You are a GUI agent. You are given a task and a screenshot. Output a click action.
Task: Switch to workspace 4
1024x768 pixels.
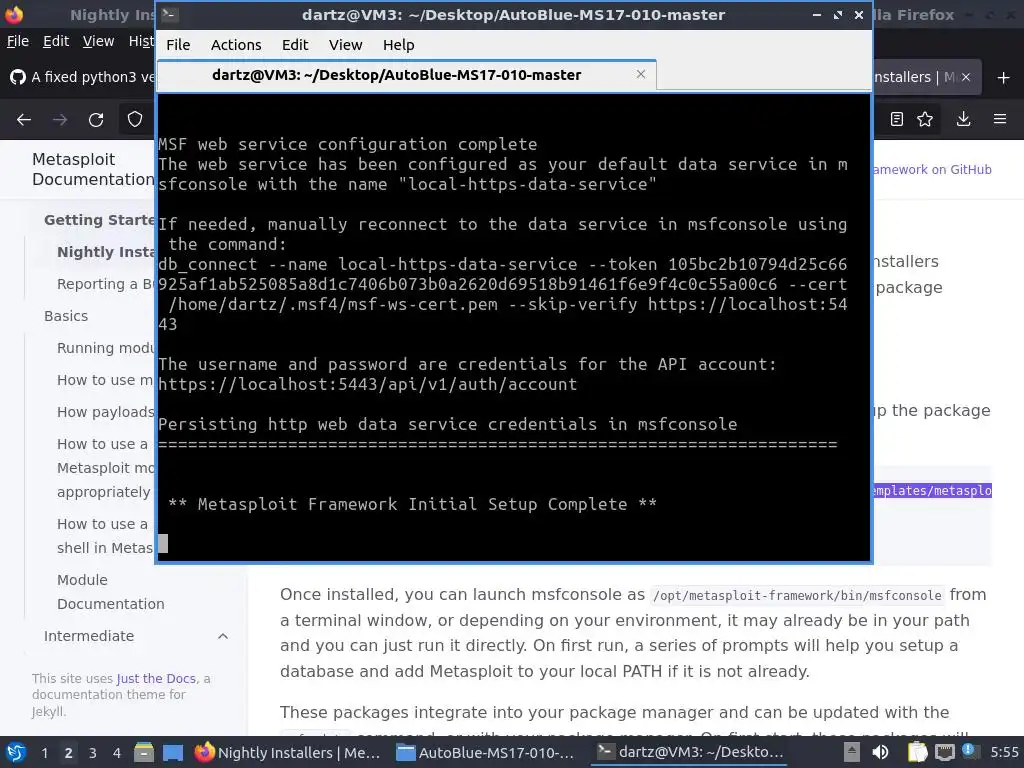pos(116,753)
